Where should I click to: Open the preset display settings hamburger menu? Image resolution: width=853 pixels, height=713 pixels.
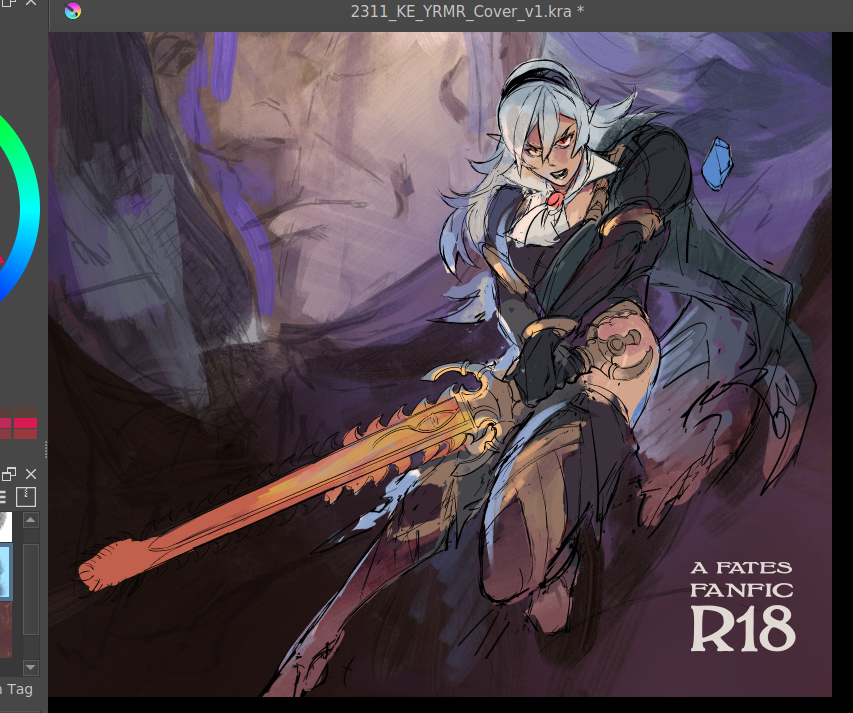[3, 496]
